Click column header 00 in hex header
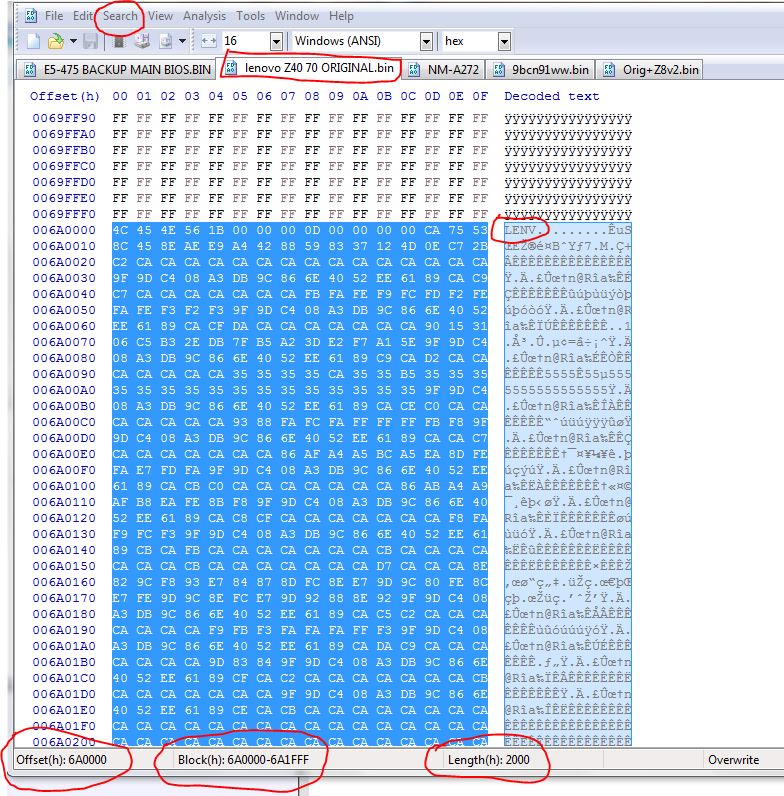The width and height of the screenshot is (784, 796). [120, 96]
